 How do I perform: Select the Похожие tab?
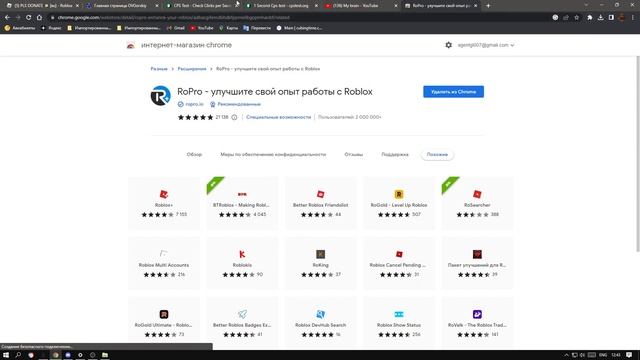tap(437, 154)
